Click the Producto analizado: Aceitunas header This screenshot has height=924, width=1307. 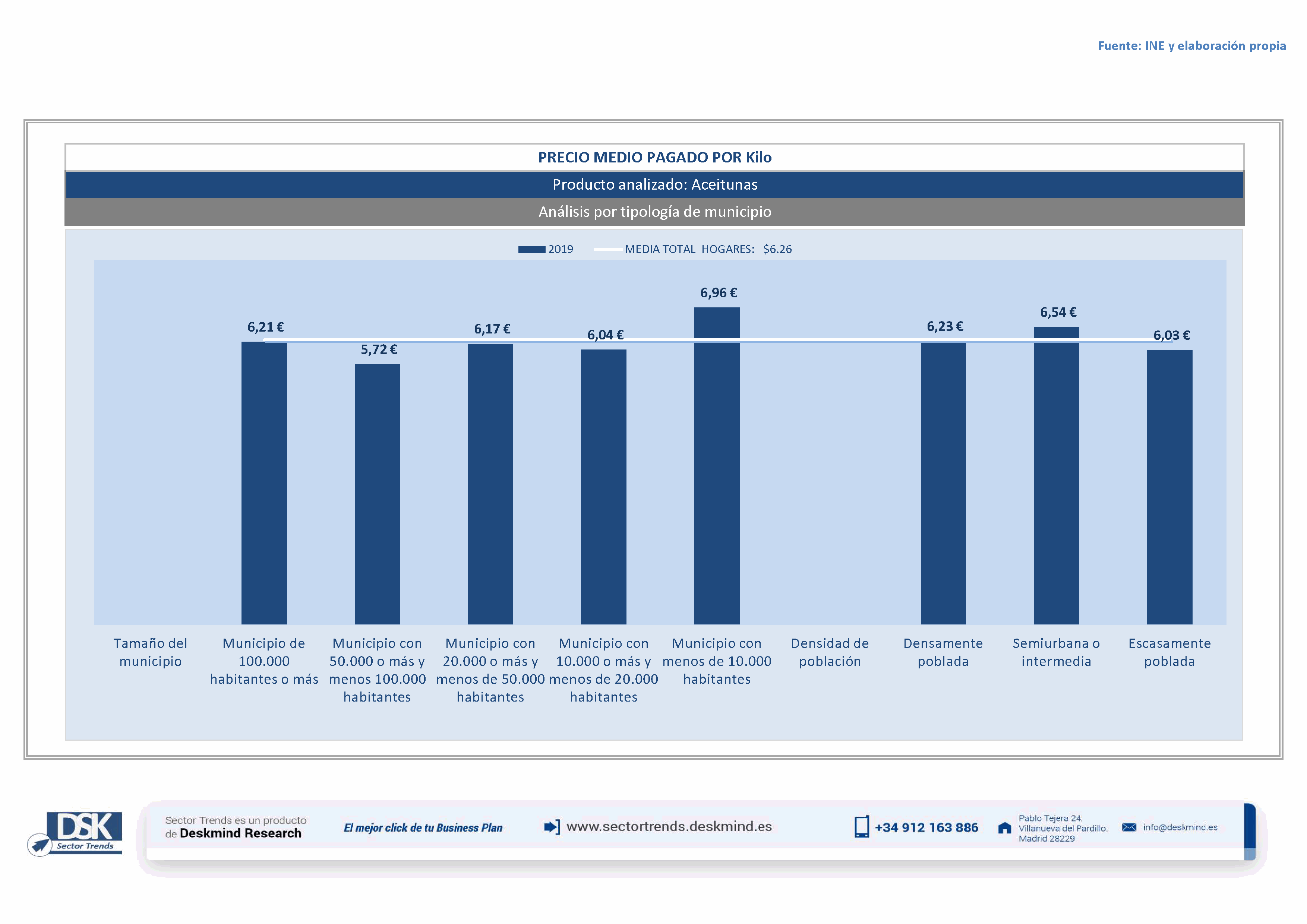pyautogui.click(x=655, y=184)
